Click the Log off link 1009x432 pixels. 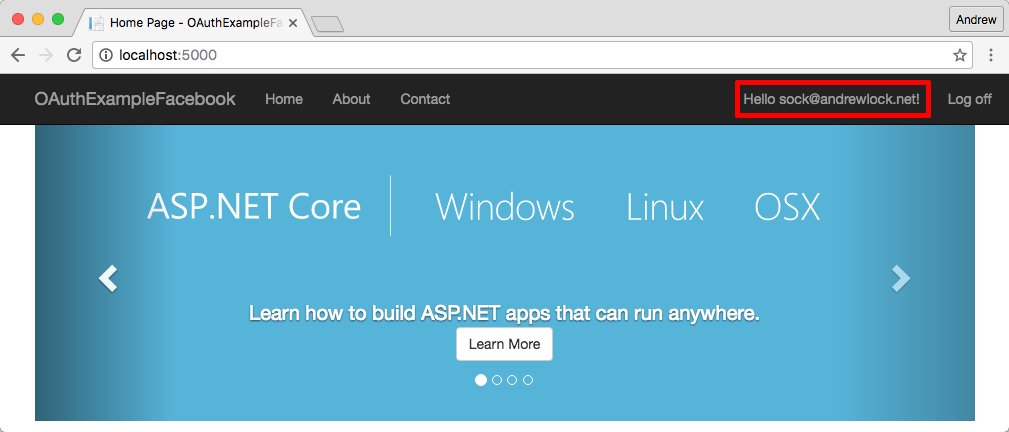969,99
